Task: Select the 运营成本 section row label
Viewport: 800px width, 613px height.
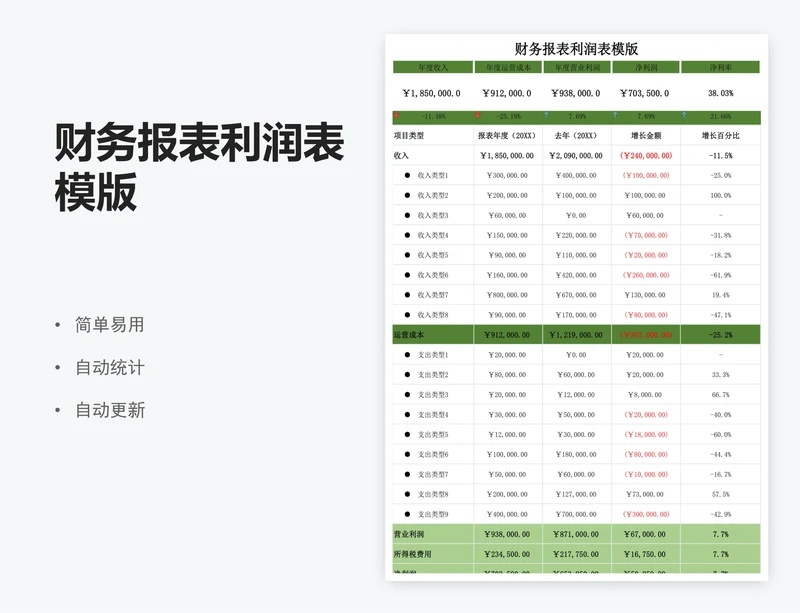Action: coord(409,335)
